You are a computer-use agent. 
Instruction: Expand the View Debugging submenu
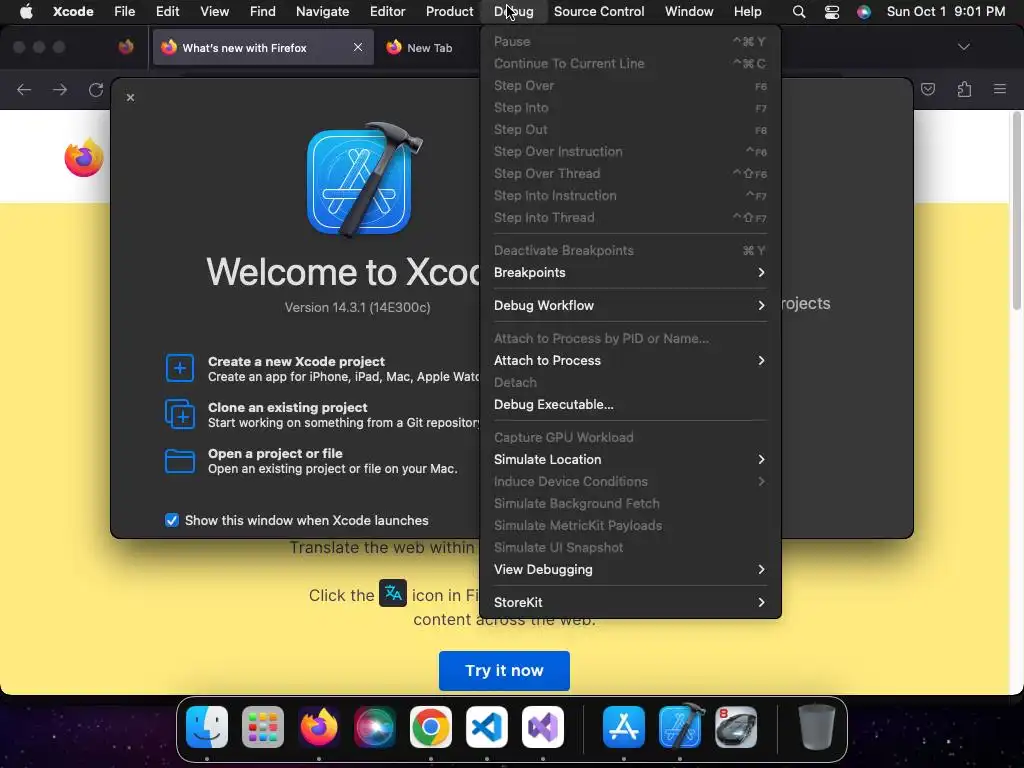click(630, 569)
